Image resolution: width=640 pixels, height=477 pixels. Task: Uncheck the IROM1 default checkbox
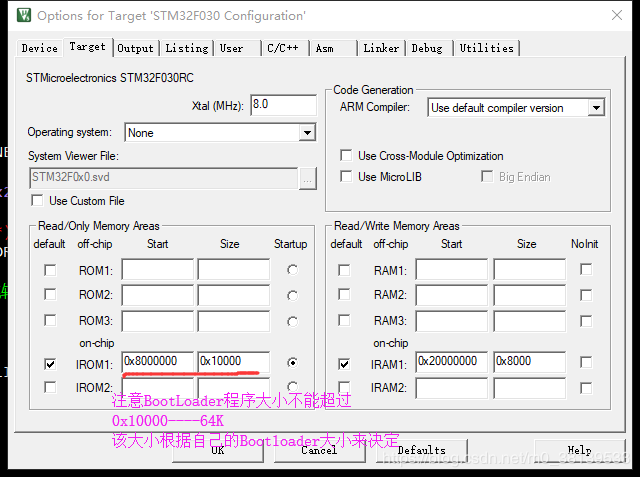pos(50,364)
